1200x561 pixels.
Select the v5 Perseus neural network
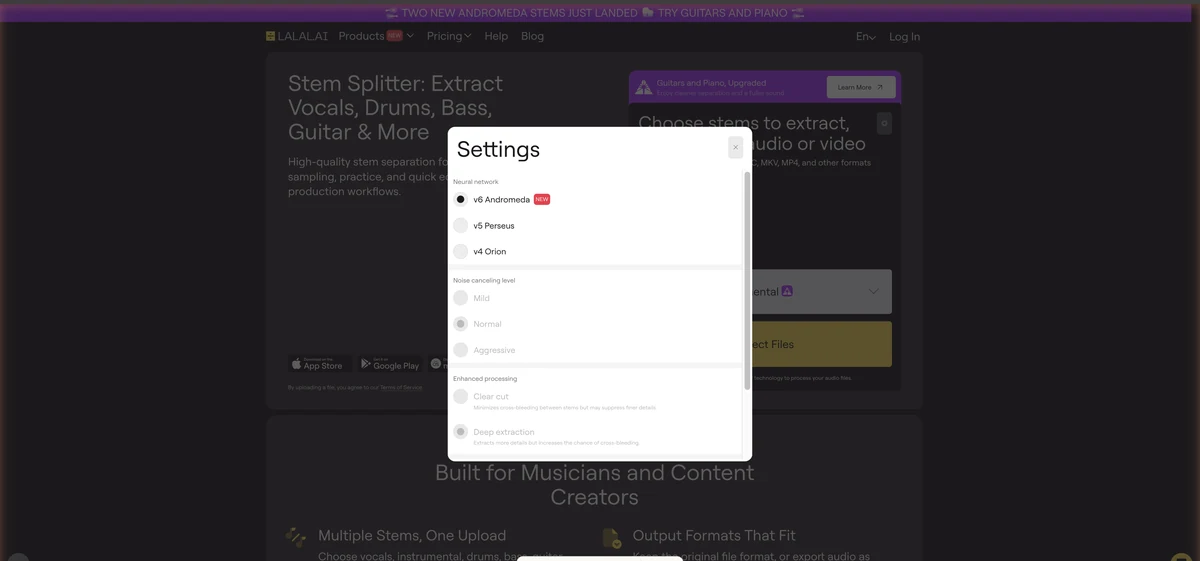click(461, 225)
